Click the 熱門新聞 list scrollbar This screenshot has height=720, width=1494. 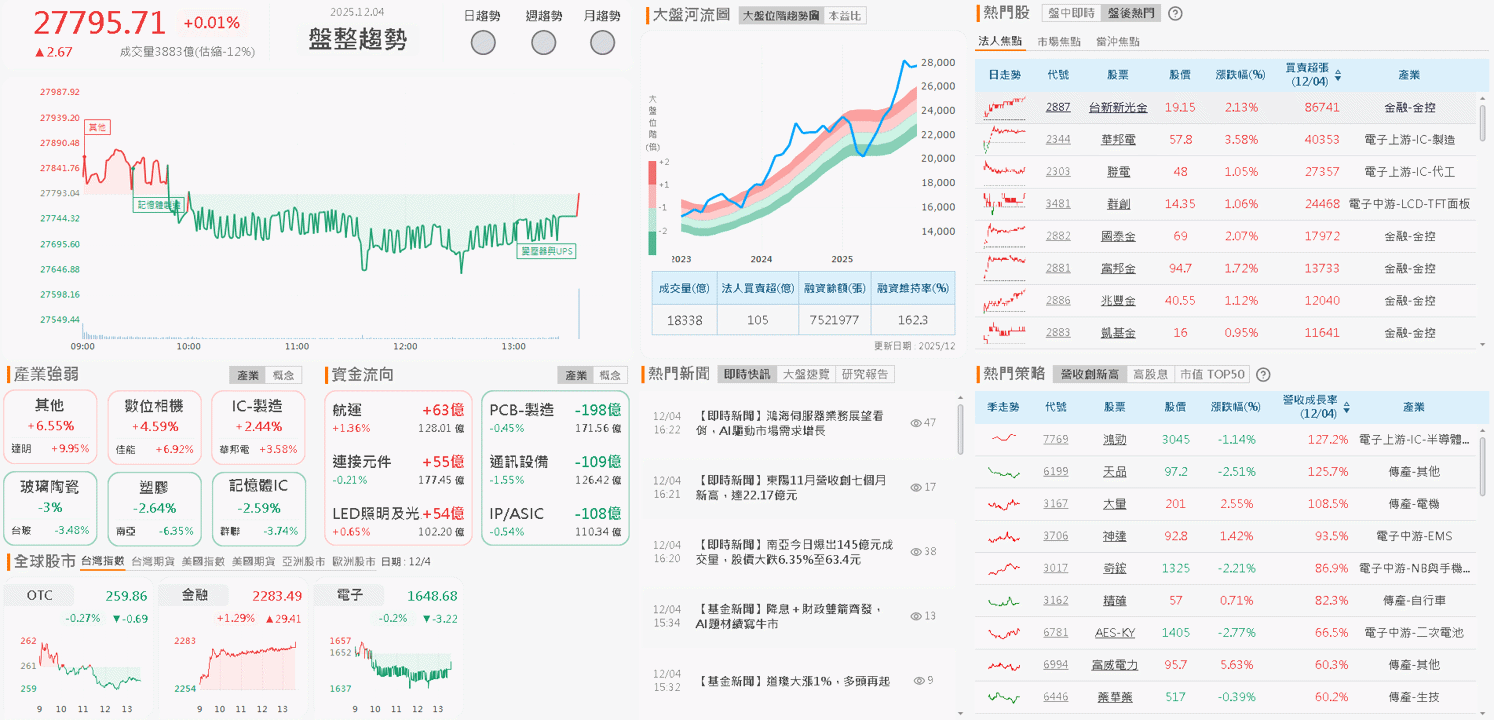click(961, 430)
